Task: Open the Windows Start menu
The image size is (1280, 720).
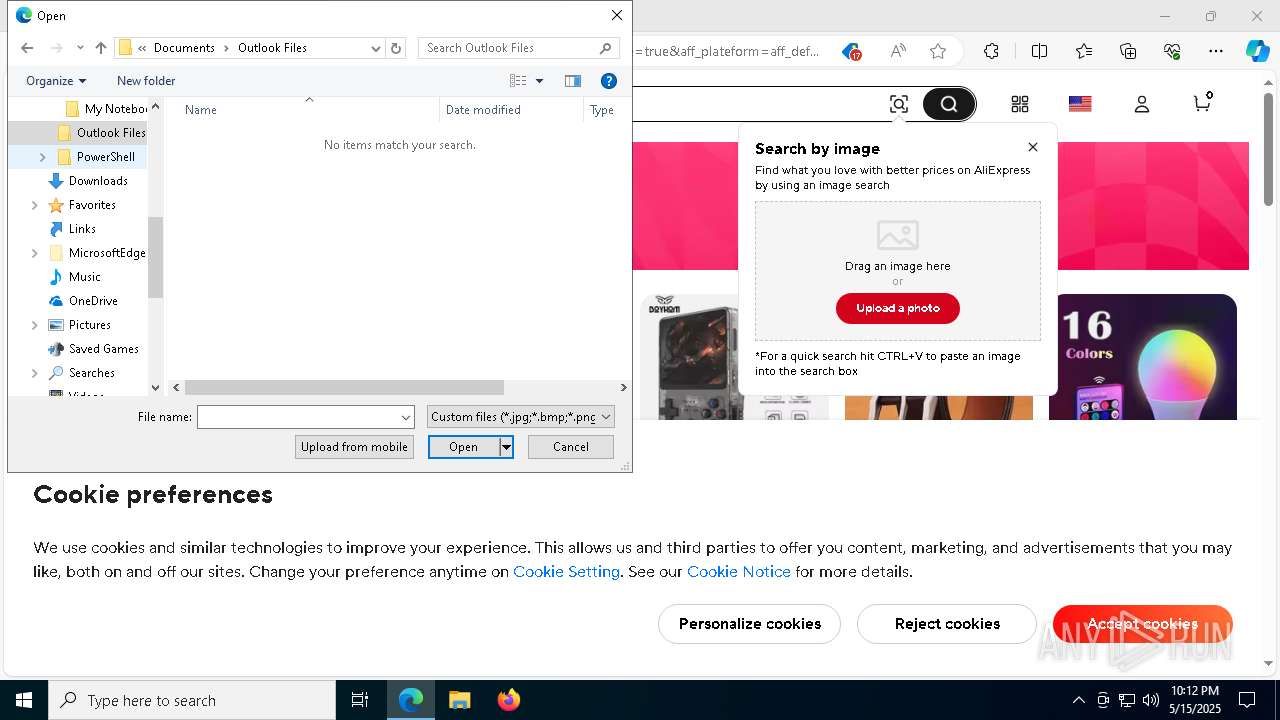Action: pyautogui.click(x=24, y=700)
